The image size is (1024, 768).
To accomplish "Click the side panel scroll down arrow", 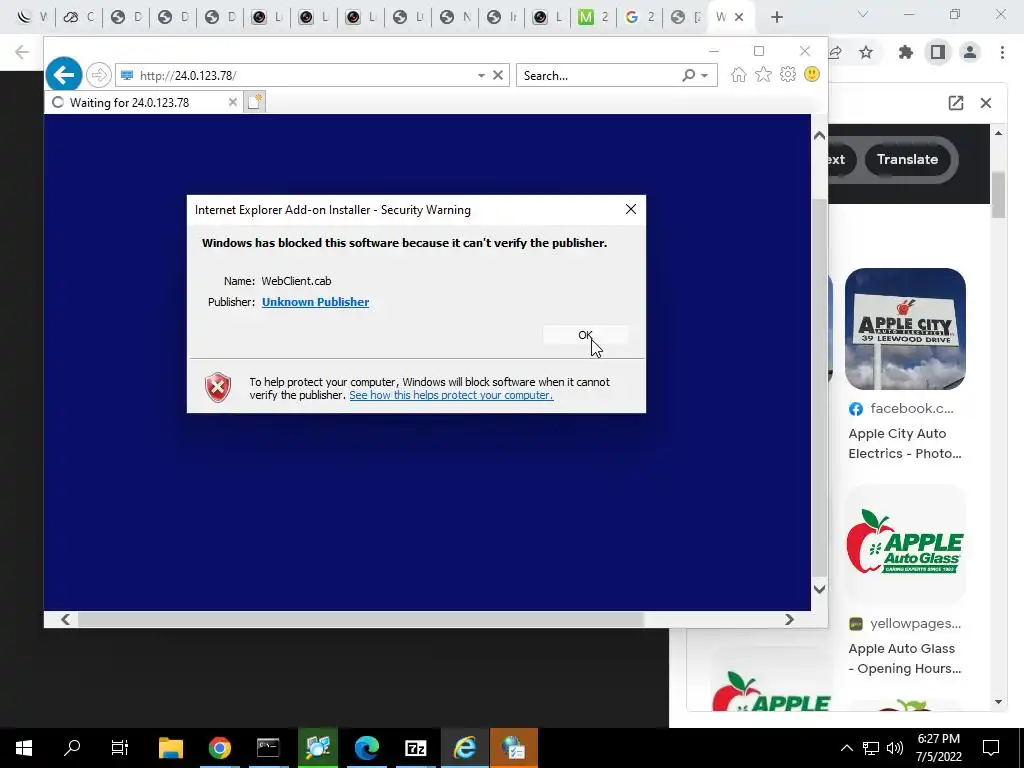I will 998,702.
